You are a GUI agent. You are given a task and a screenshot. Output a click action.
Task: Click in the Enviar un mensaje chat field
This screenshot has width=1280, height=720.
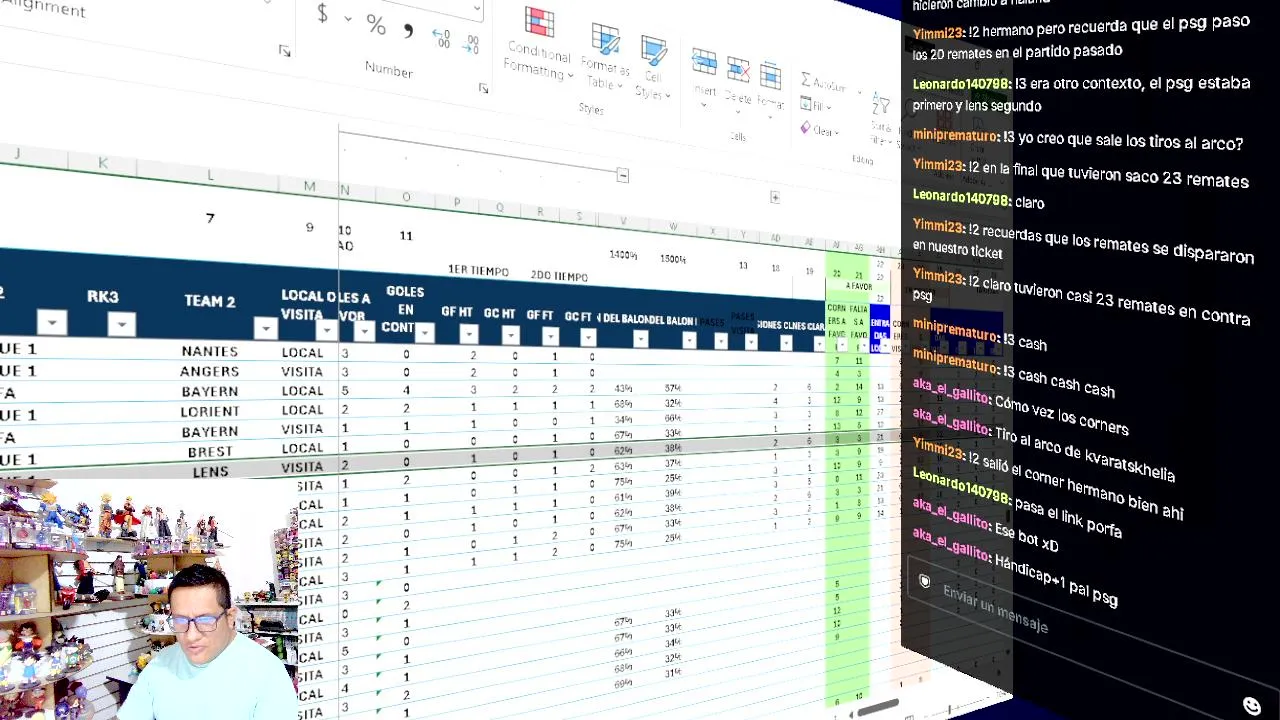995,609
